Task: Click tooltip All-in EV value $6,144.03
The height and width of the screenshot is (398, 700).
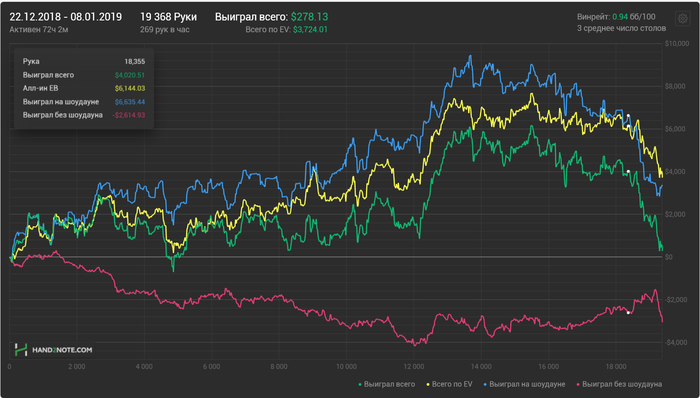Action: click(129, 88)
